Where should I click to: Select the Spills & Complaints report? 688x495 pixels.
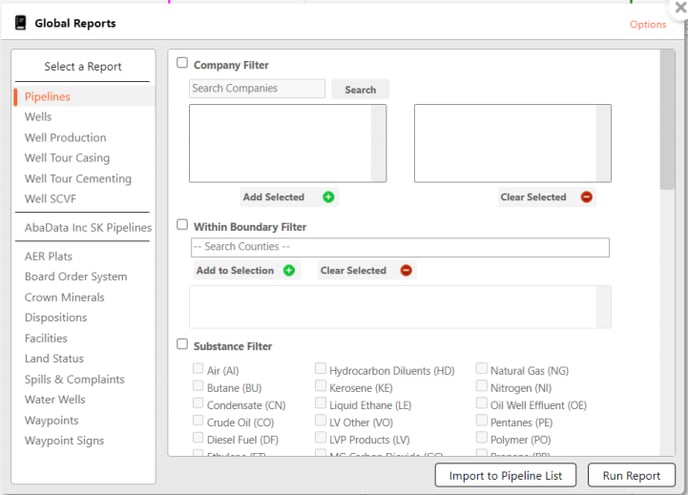(x=74, y=379)
